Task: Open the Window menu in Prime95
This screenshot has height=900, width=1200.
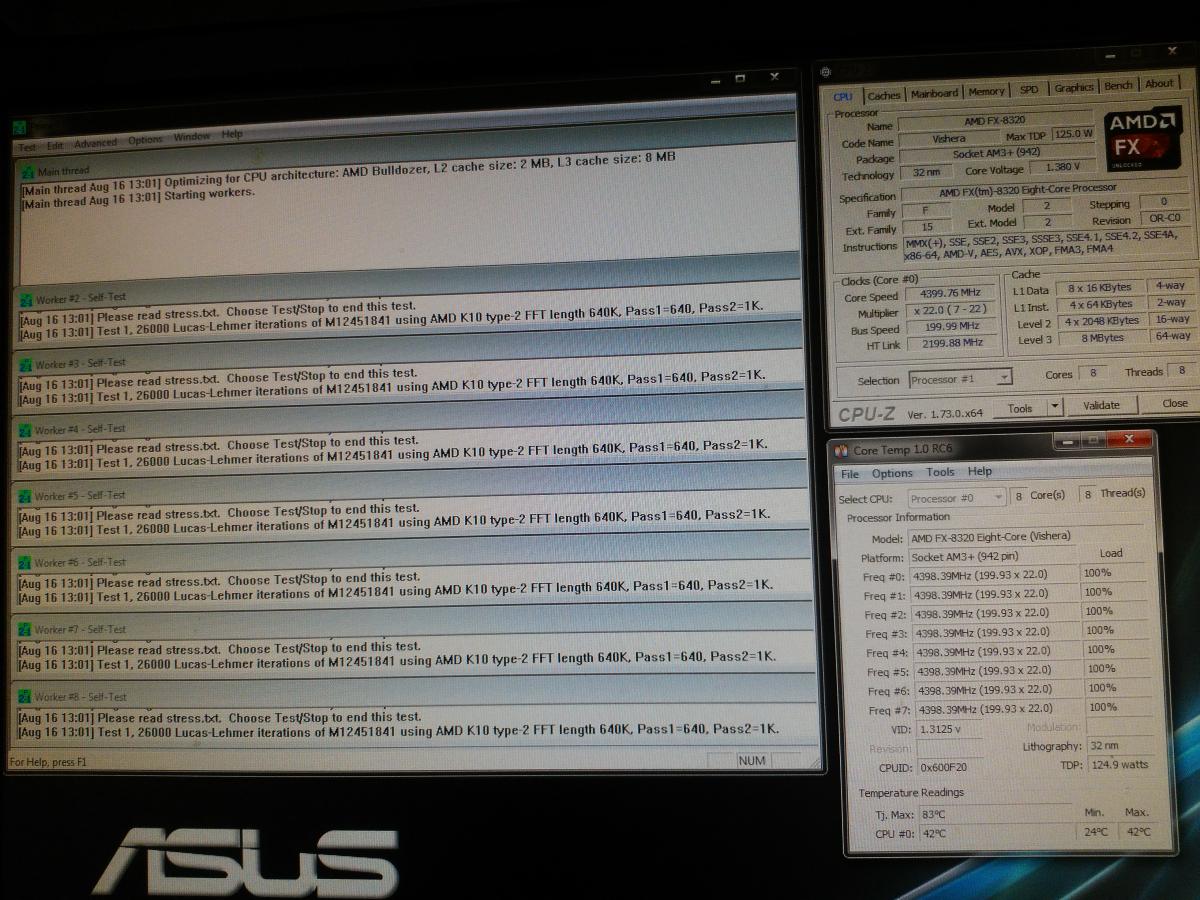Action: 192,137
